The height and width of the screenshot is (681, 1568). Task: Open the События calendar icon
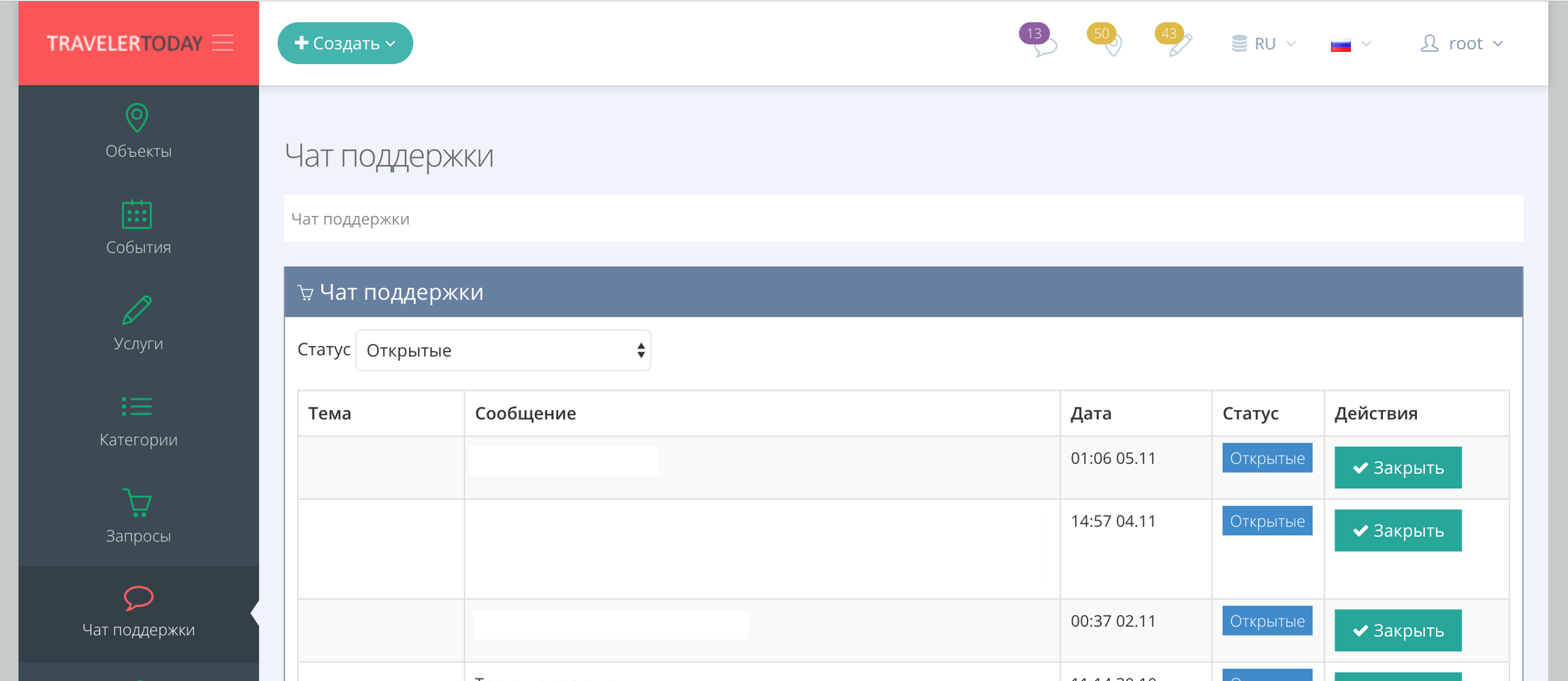[137, 214]
